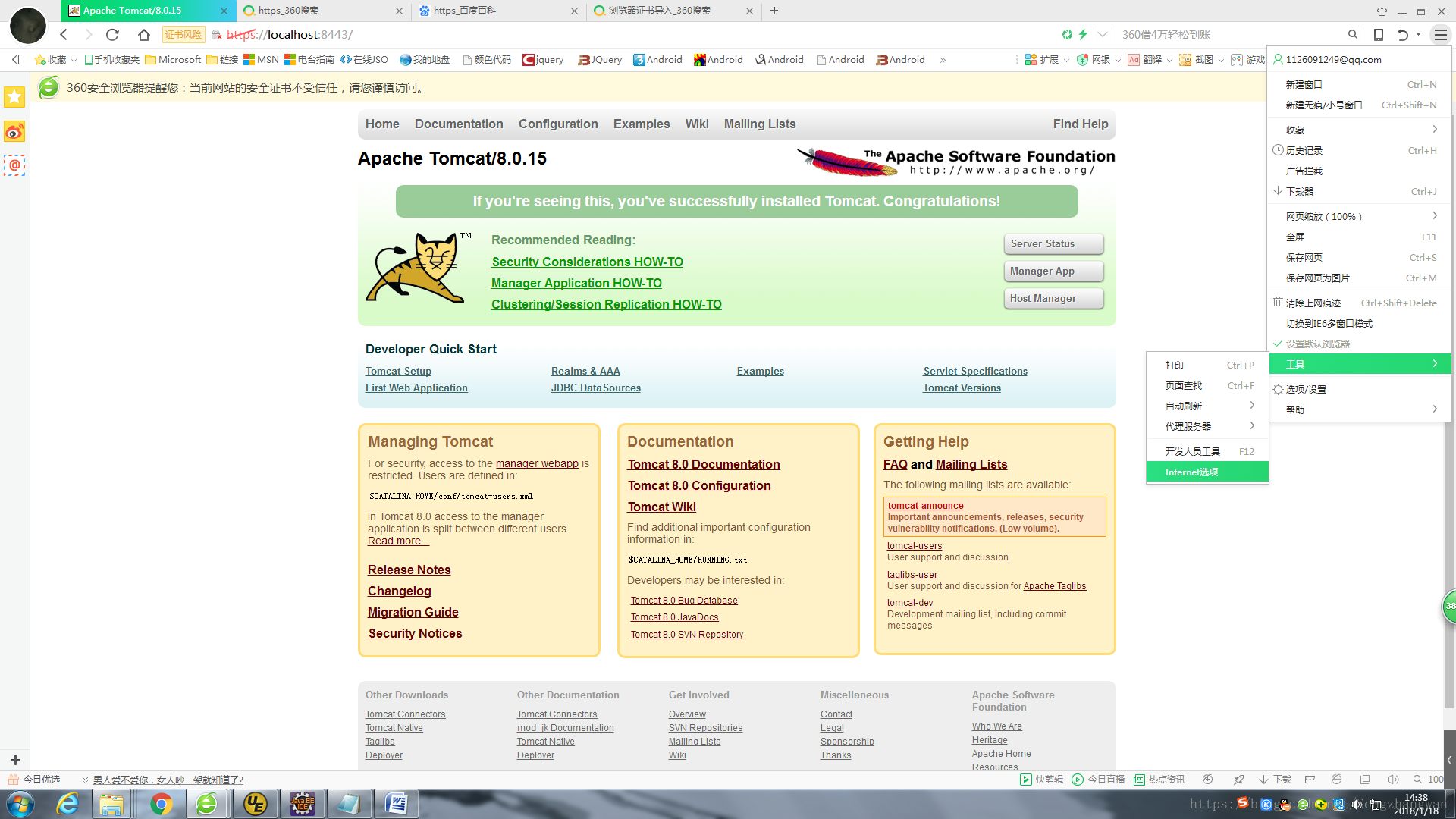The image size is (1456, 819).
Task: Open the Windows Start button
Action: pos(20,804)
